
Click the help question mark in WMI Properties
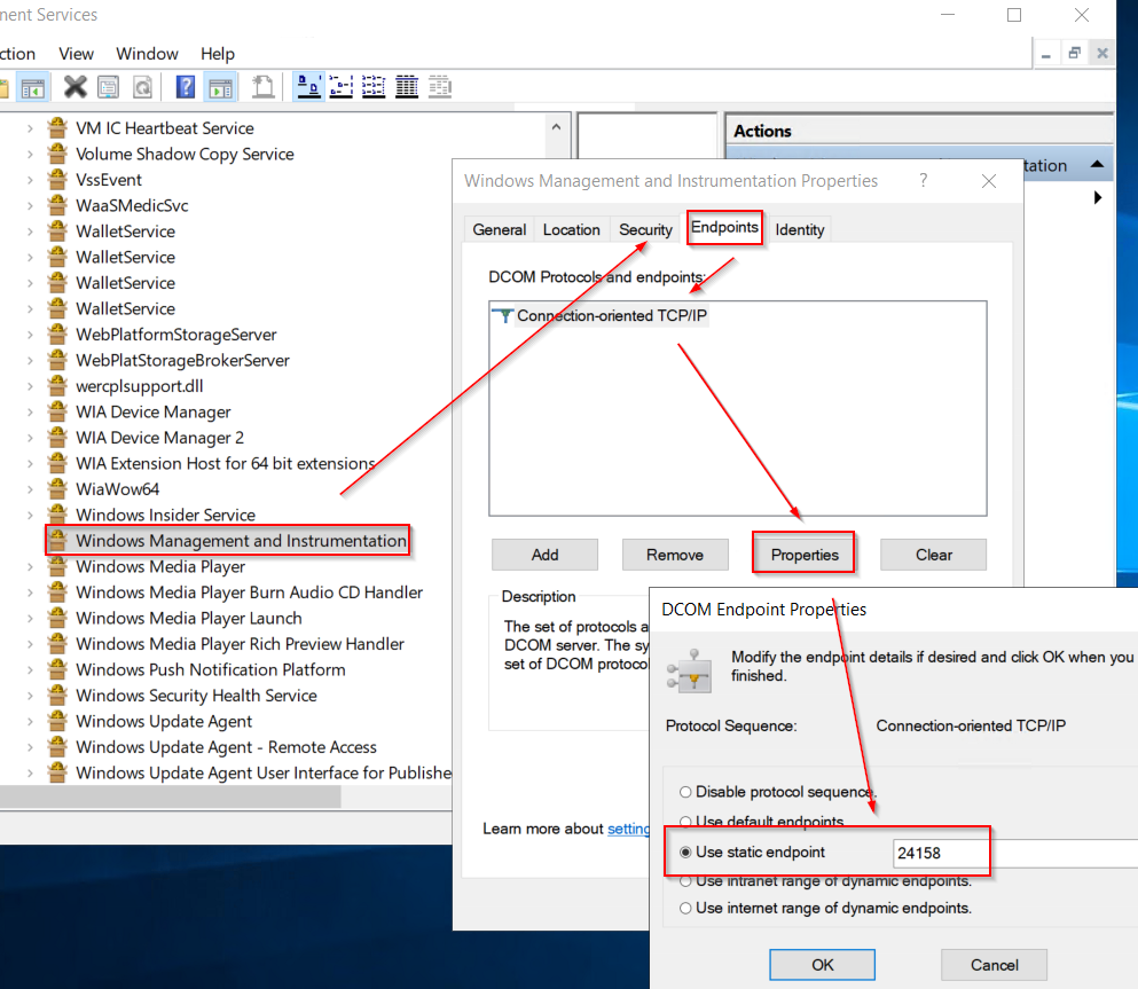pos(923,180)
